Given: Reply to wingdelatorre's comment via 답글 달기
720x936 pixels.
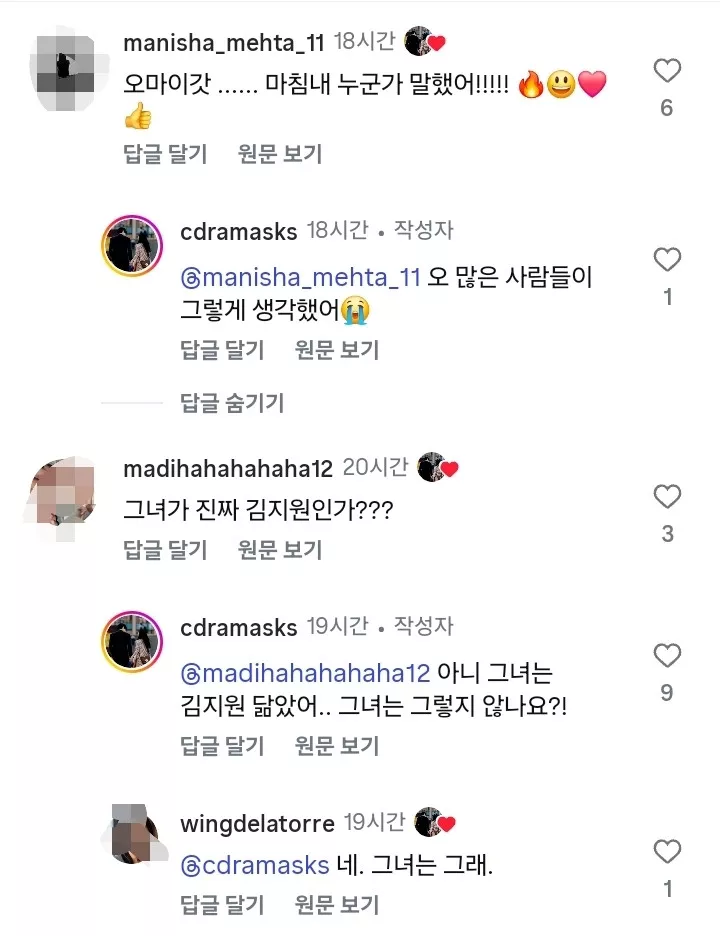Looking at the screenshot, I should pos(222,905).
